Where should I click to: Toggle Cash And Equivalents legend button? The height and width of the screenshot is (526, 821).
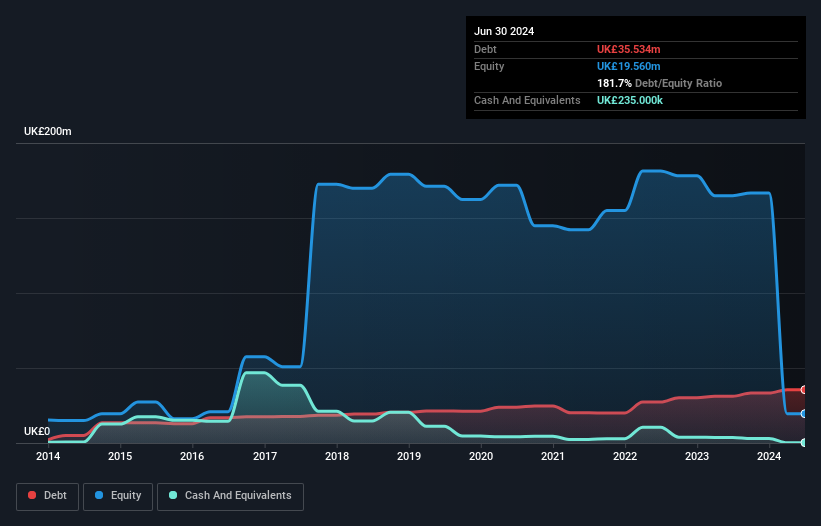[230, 496]
